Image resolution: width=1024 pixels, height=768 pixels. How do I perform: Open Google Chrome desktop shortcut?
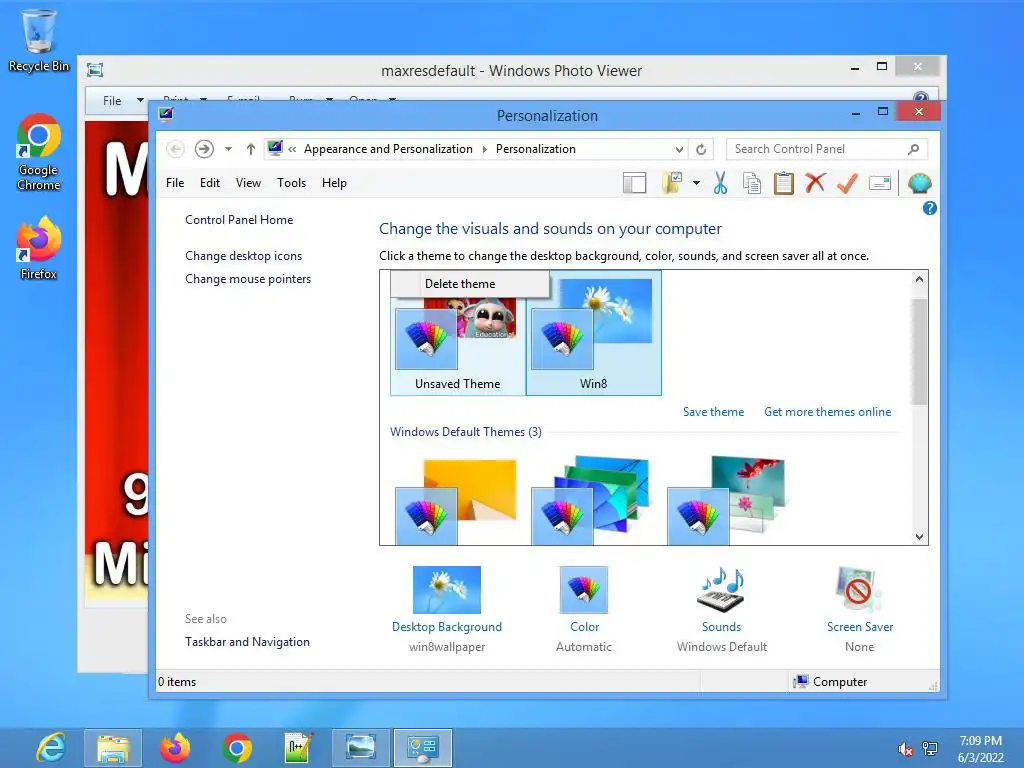click(39, 153)
